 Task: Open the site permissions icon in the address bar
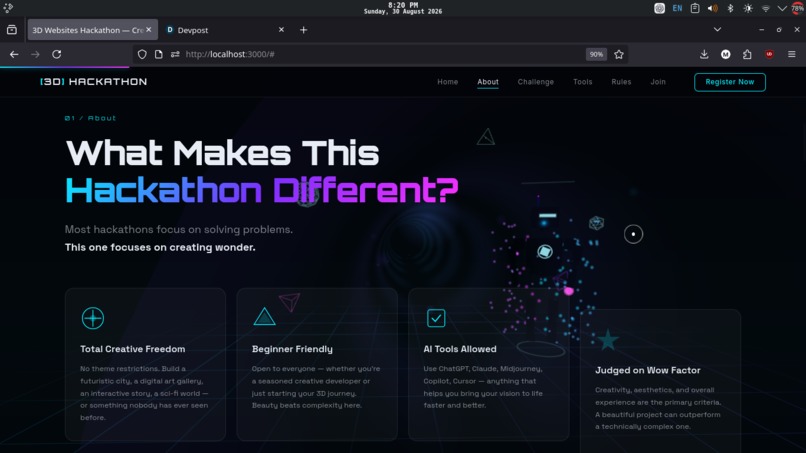click(175, 54)
